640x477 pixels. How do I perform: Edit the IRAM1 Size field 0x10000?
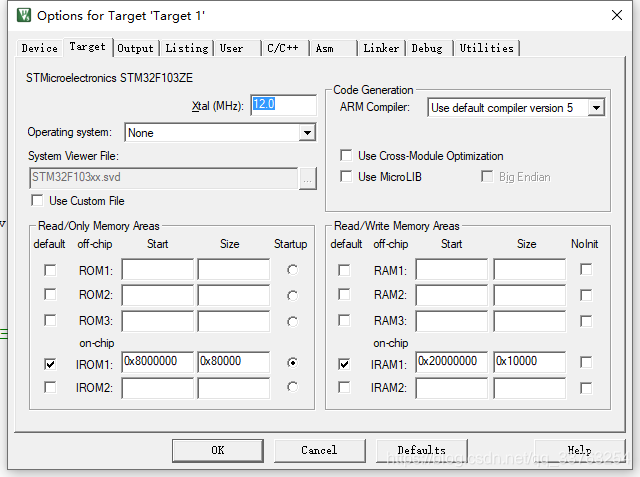(x=530, y=362)
